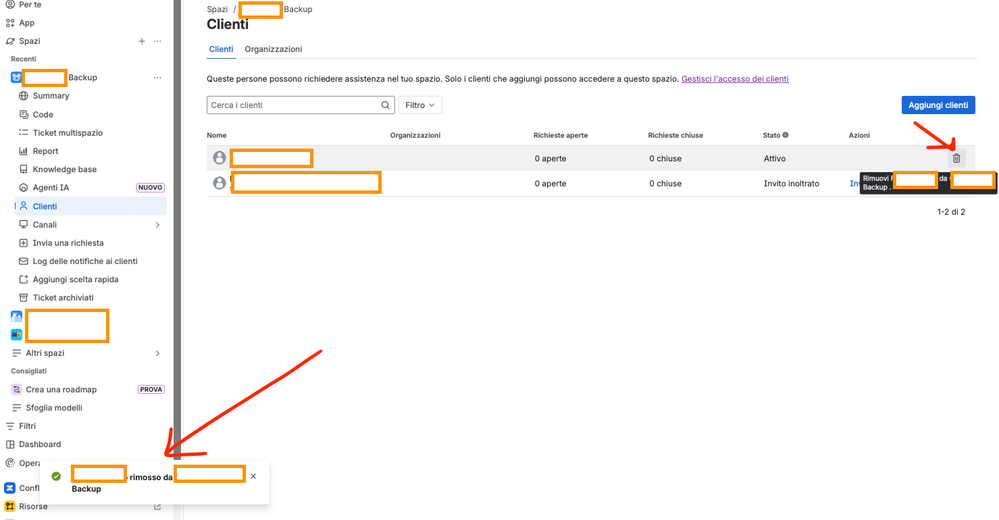Click the trash icon for the Attivo customer
This screenshot has height=520, width=999.
tap(956, 159)
